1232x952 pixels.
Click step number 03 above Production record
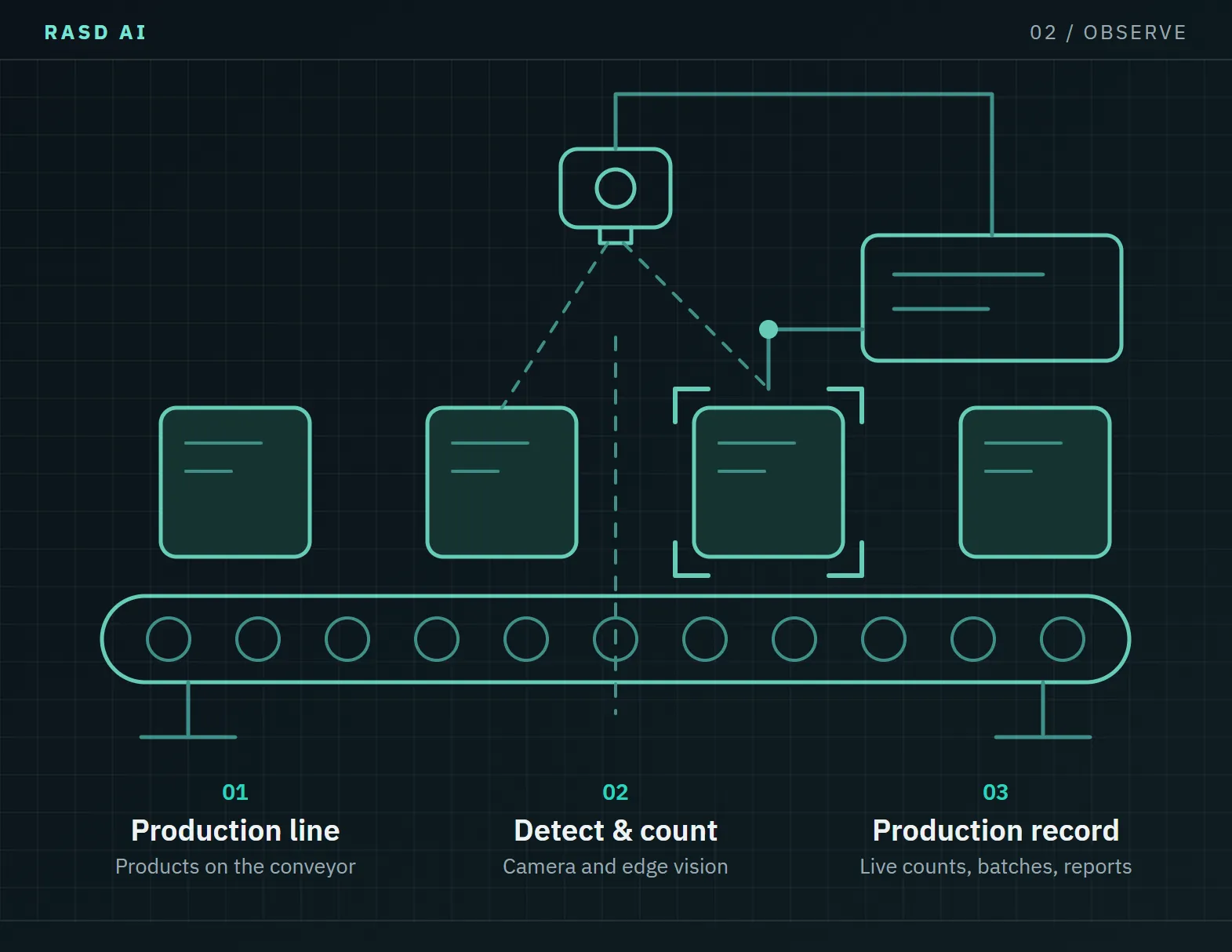pyautogui.click(x=996, y=792)
